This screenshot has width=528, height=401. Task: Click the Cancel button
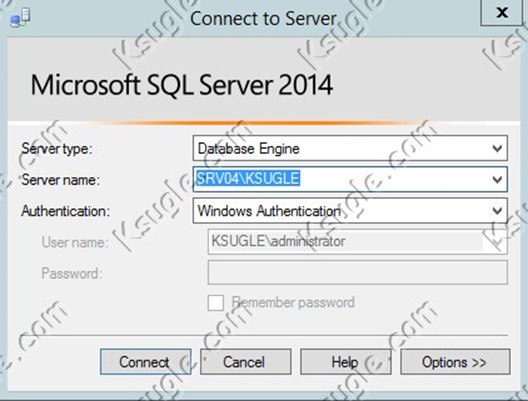pyautogui.click(x=245, y=362)
